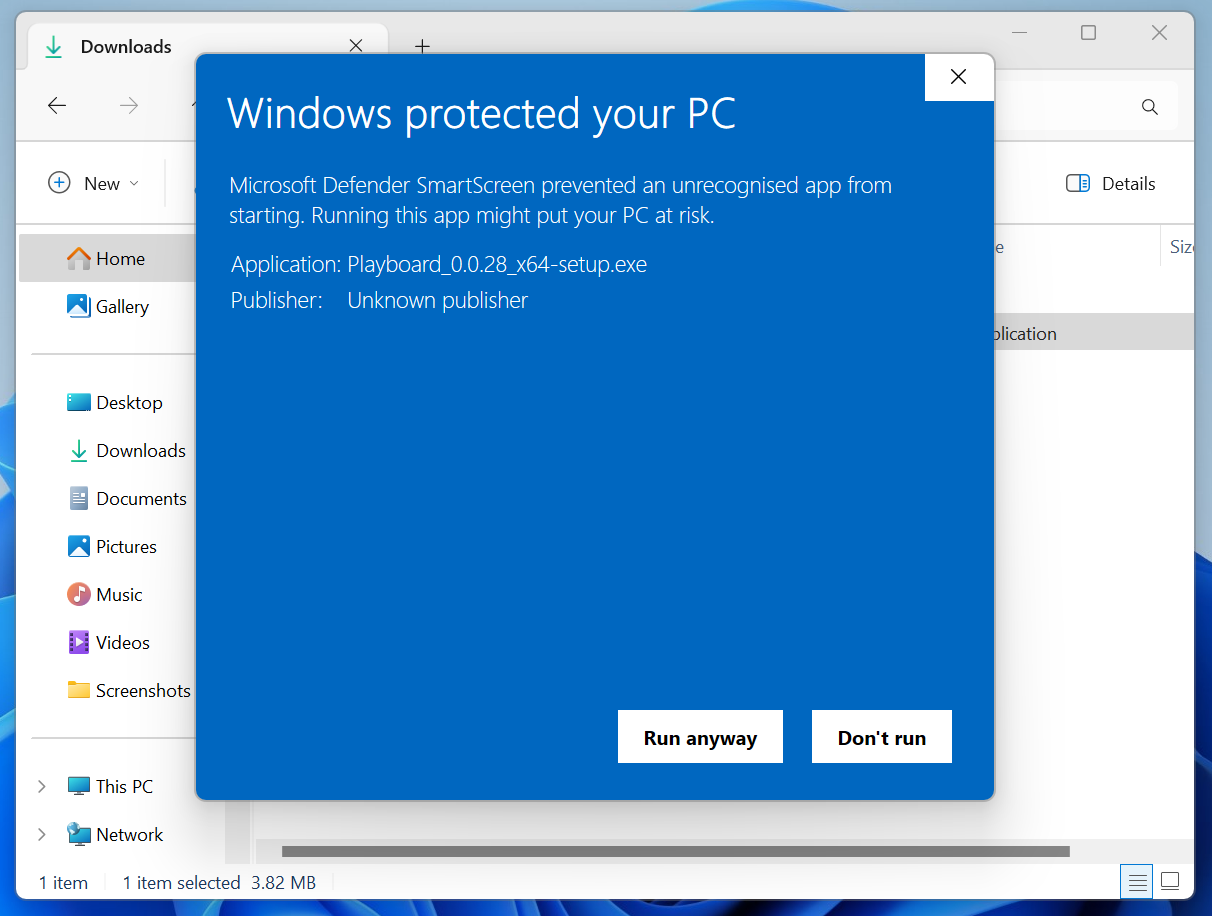The height and width of the screenshot is (916, 1212).
Task: Toggle the Details pane button
Action: point(1111,183)
